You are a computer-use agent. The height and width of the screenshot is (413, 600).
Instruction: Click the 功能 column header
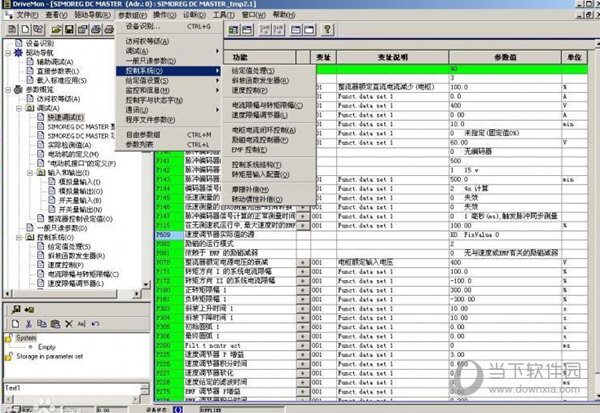tap(259, 57)
